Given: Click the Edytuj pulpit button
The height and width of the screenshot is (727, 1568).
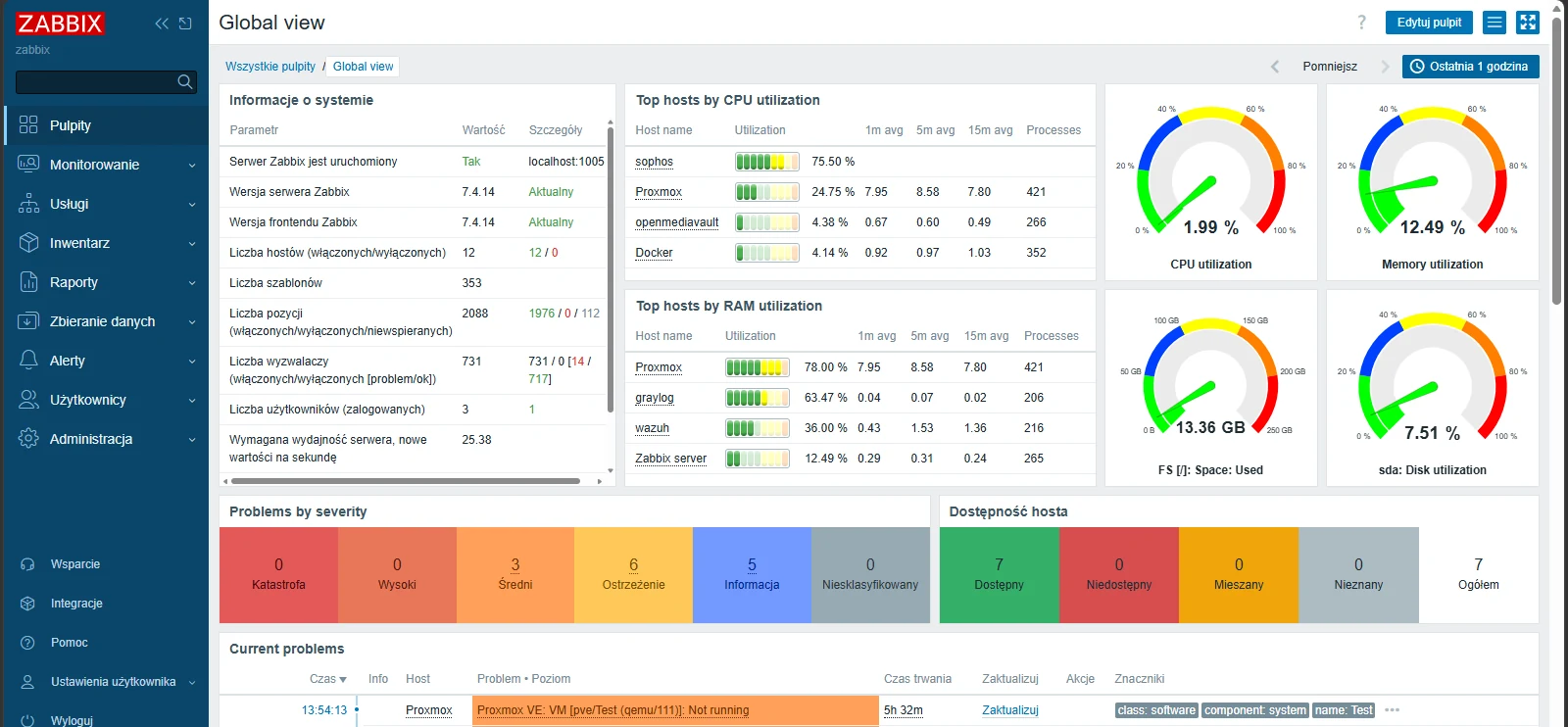Looking at the screenshot, I should pos(1429,23).
